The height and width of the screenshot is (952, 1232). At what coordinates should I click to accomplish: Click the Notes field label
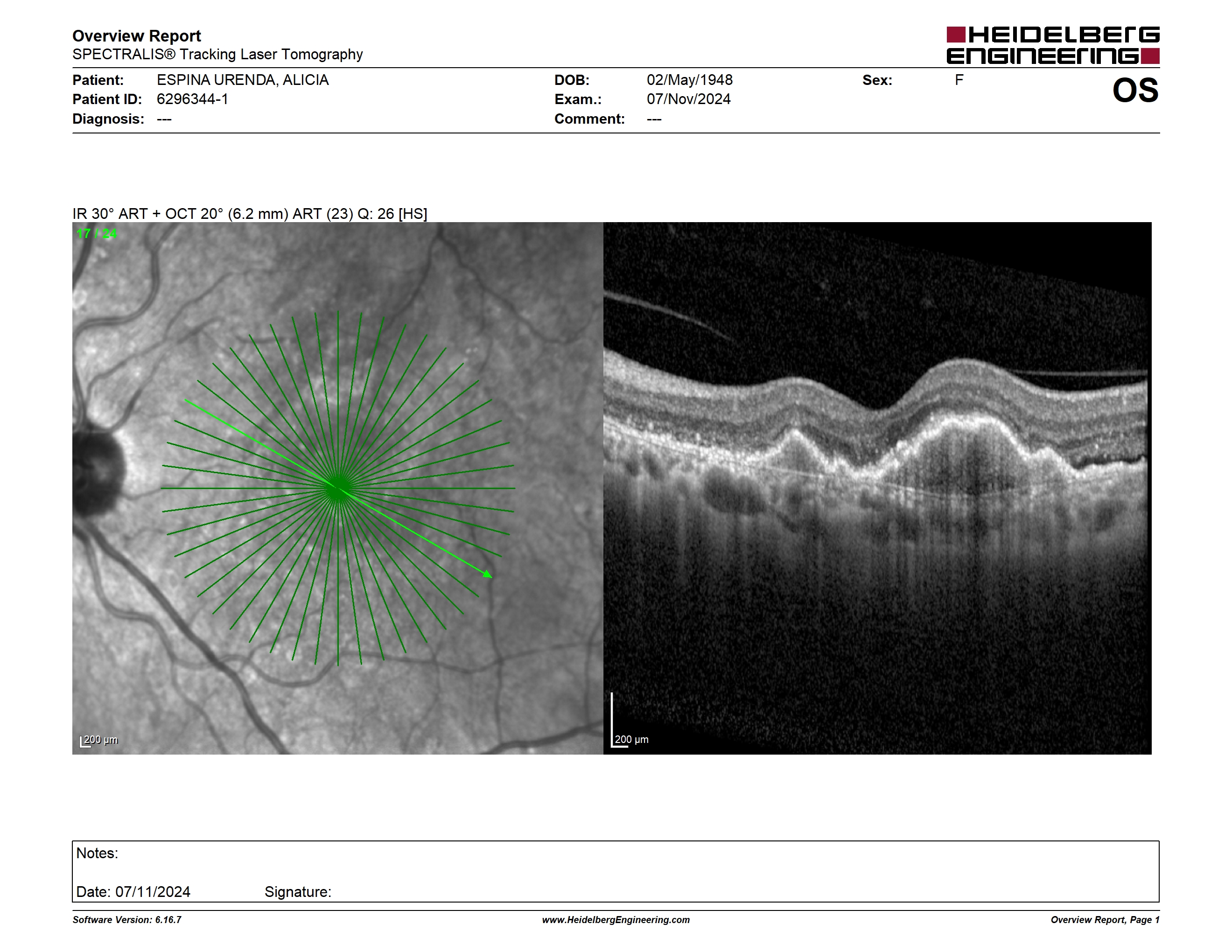(97, 854)
